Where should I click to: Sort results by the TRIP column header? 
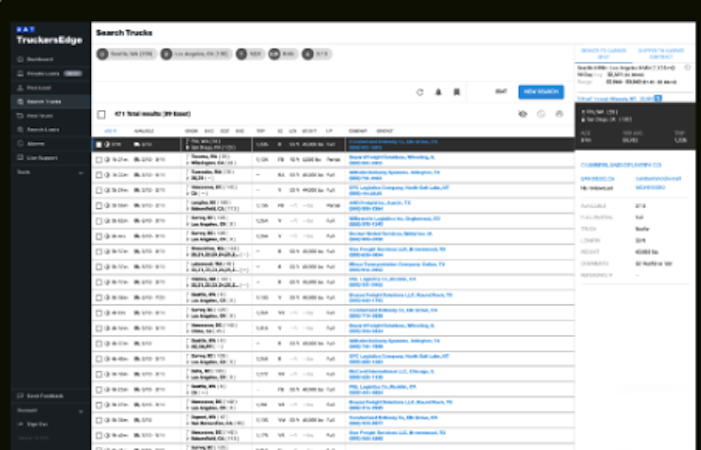[x=260, y=131]
